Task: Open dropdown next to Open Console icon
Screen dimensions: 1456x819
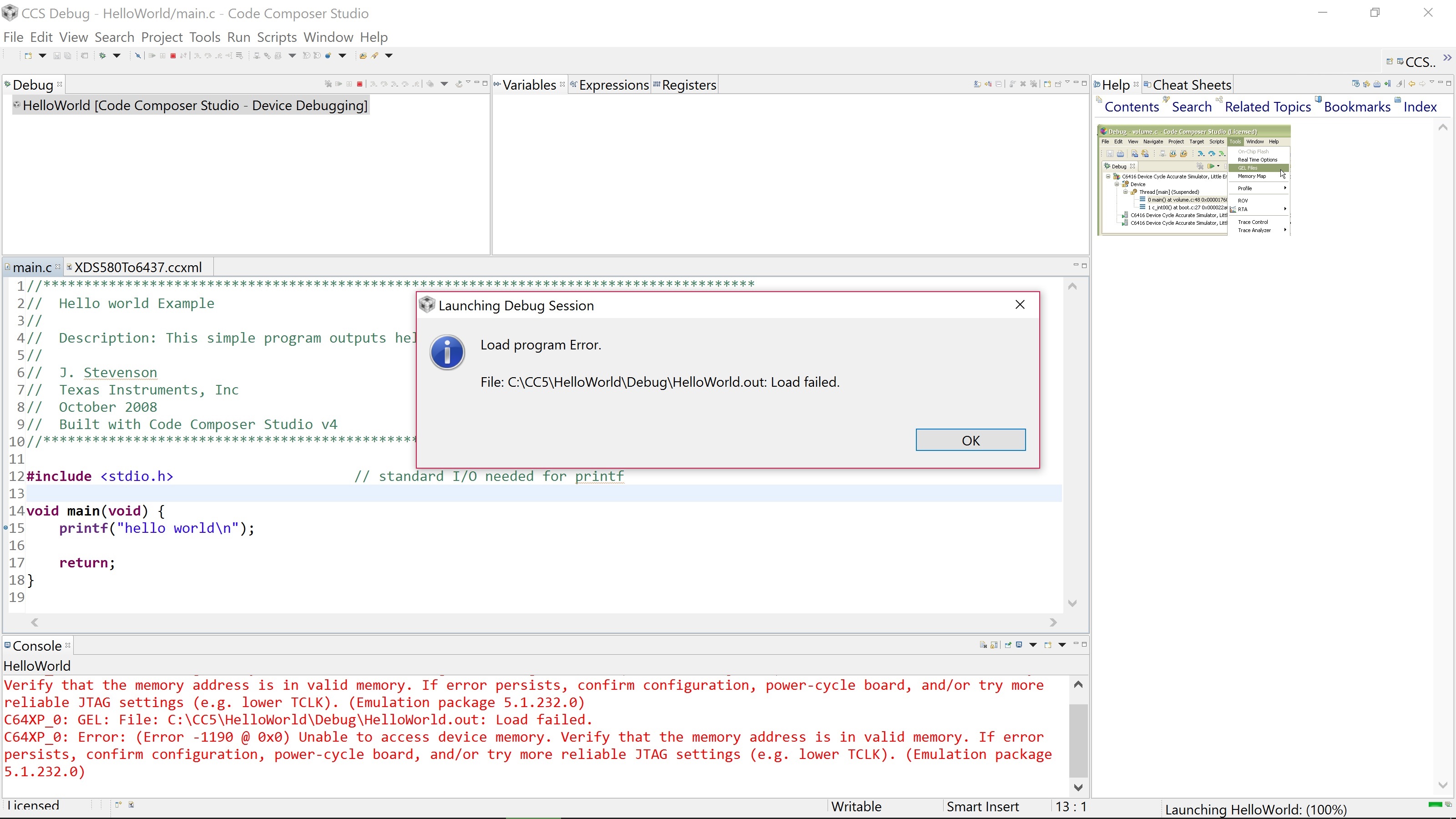Action: [1062, 645]
